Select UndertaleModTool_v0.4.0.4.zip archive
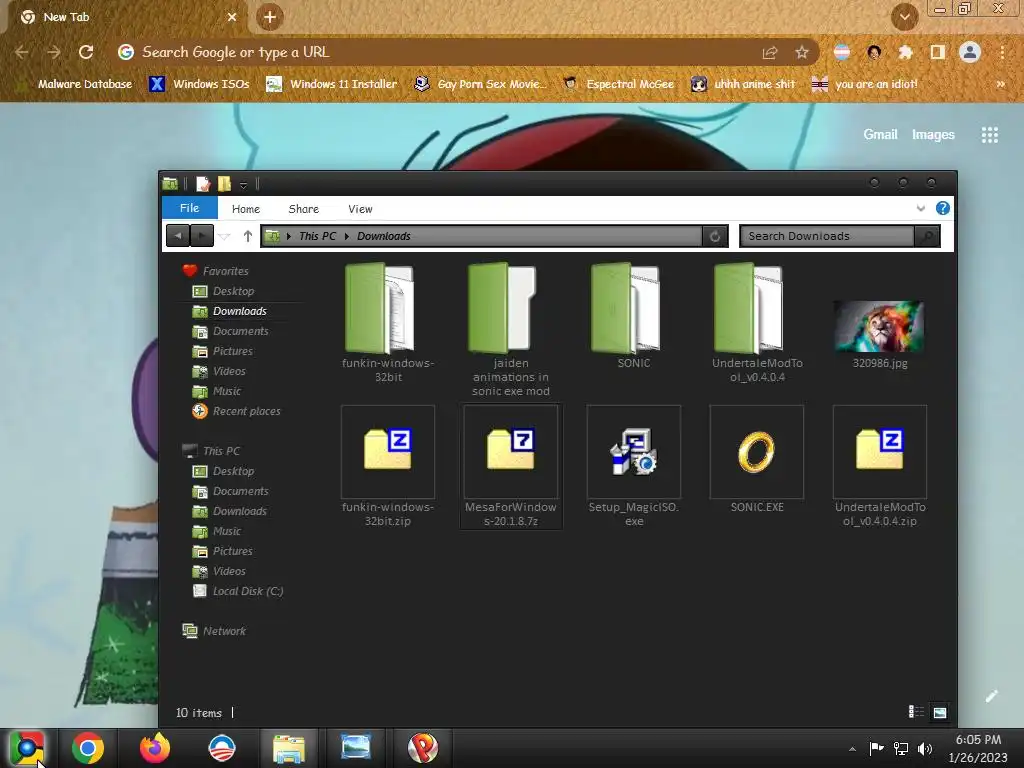This screenshot has height=768, width=1024. click(880, 466)
